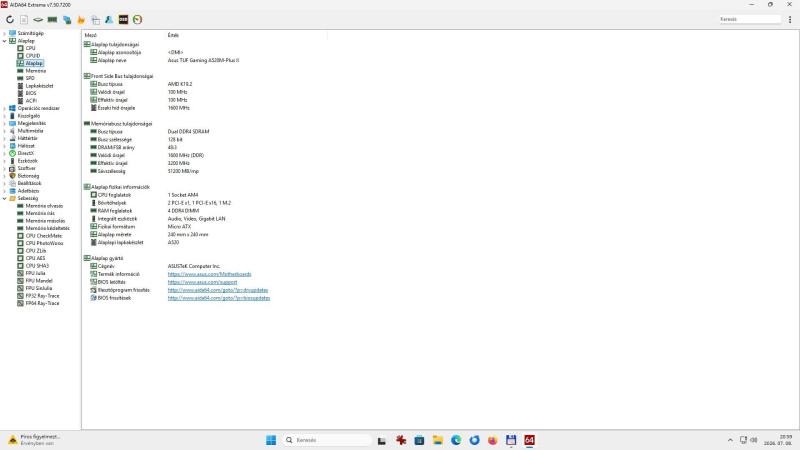The image size is (800, 450).
Task: Launch Firefox from the taskbar
Action: pyautogui.click(x=492, y=440)
